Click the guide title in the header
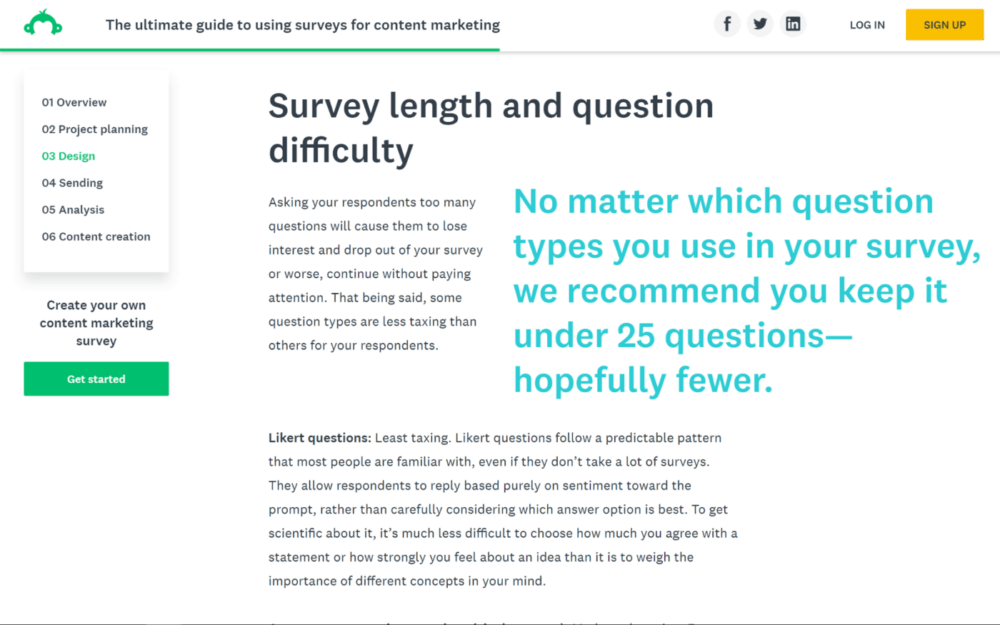The width and height of the screenshot is (1000, 625). pos(302,24)
